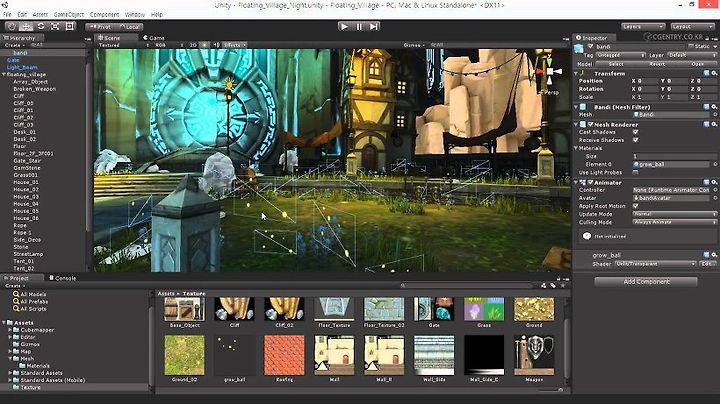Select the grow_ball texture thumbnail

click(x=234, y=355)
